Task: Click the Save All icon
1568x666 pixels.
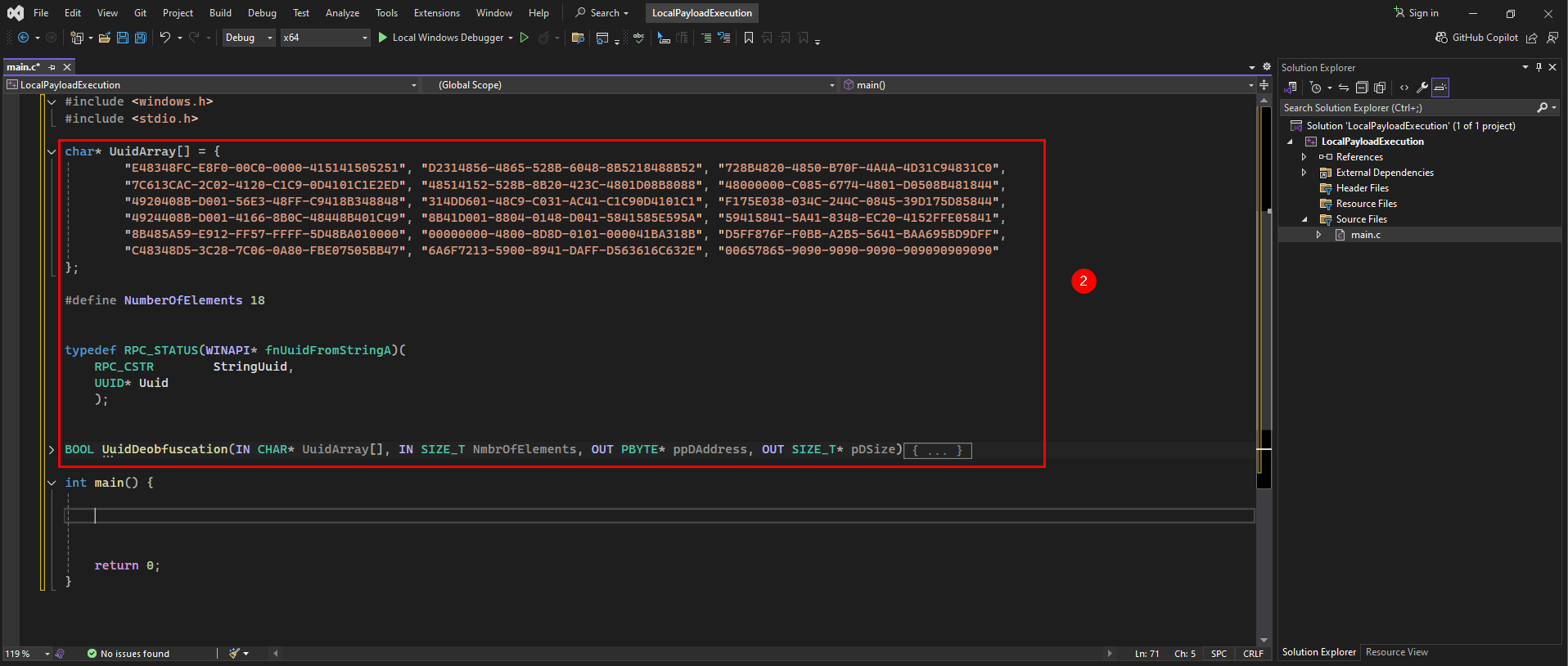Action: [x=141, y=38]
